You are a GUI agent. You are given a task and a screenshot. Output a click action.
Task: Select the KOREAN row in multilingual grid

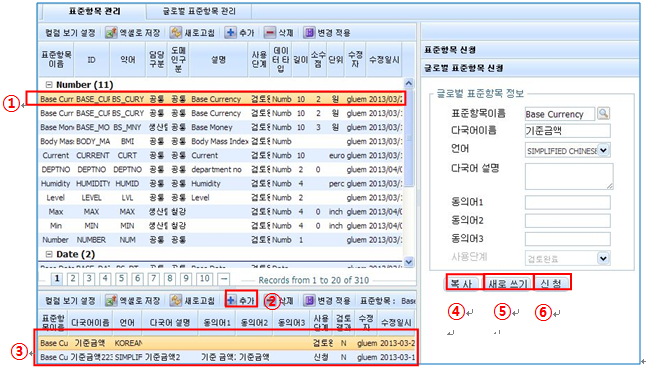point(227,343)
